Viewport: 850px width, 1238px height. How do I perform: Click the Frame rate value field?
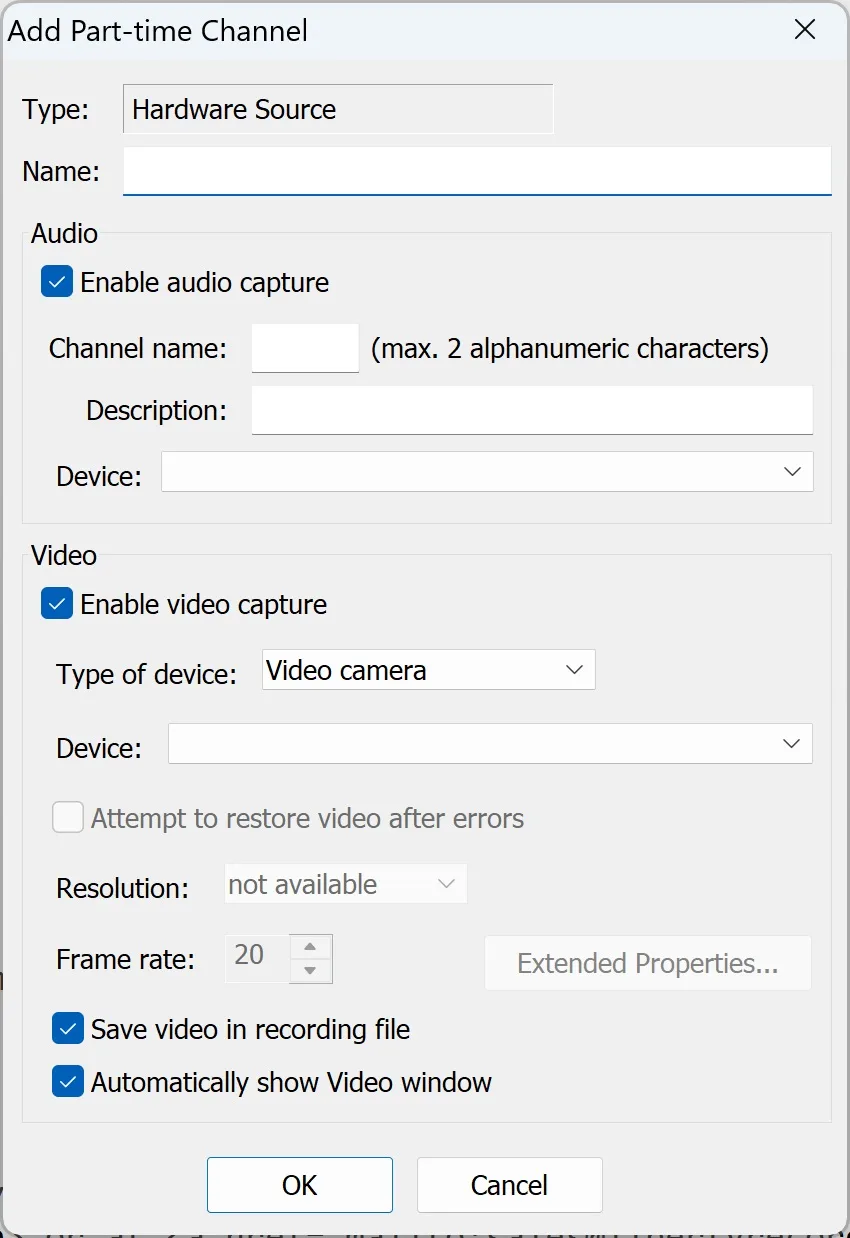[x=258, y=958]
